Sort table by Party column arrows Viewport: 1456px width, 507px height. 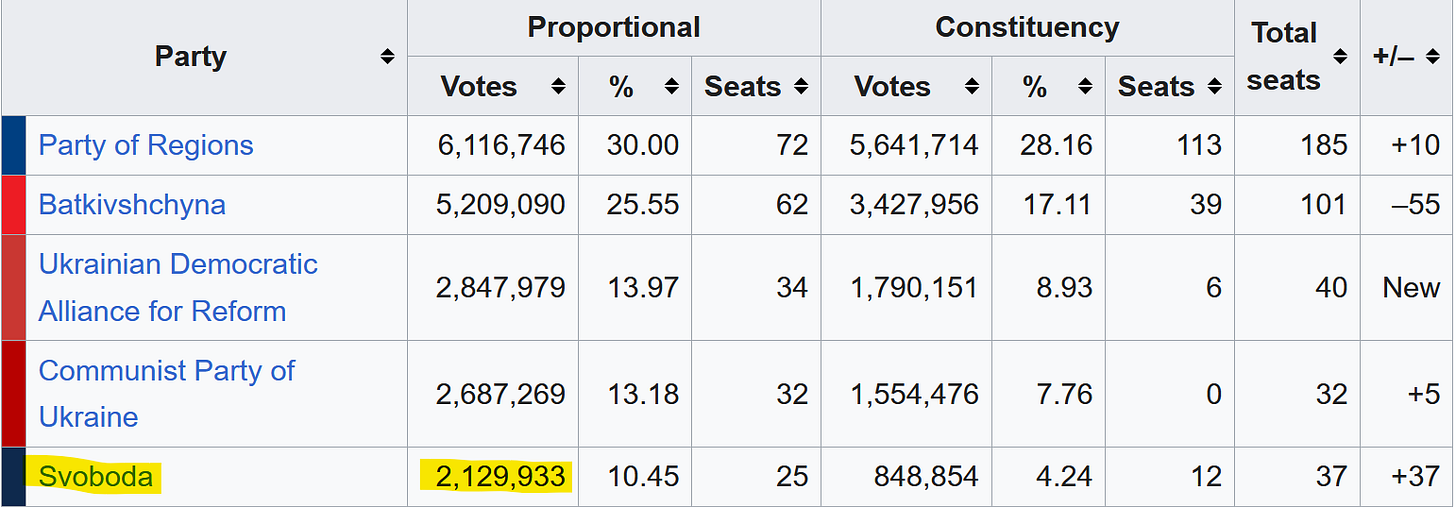tap(388, 57)
